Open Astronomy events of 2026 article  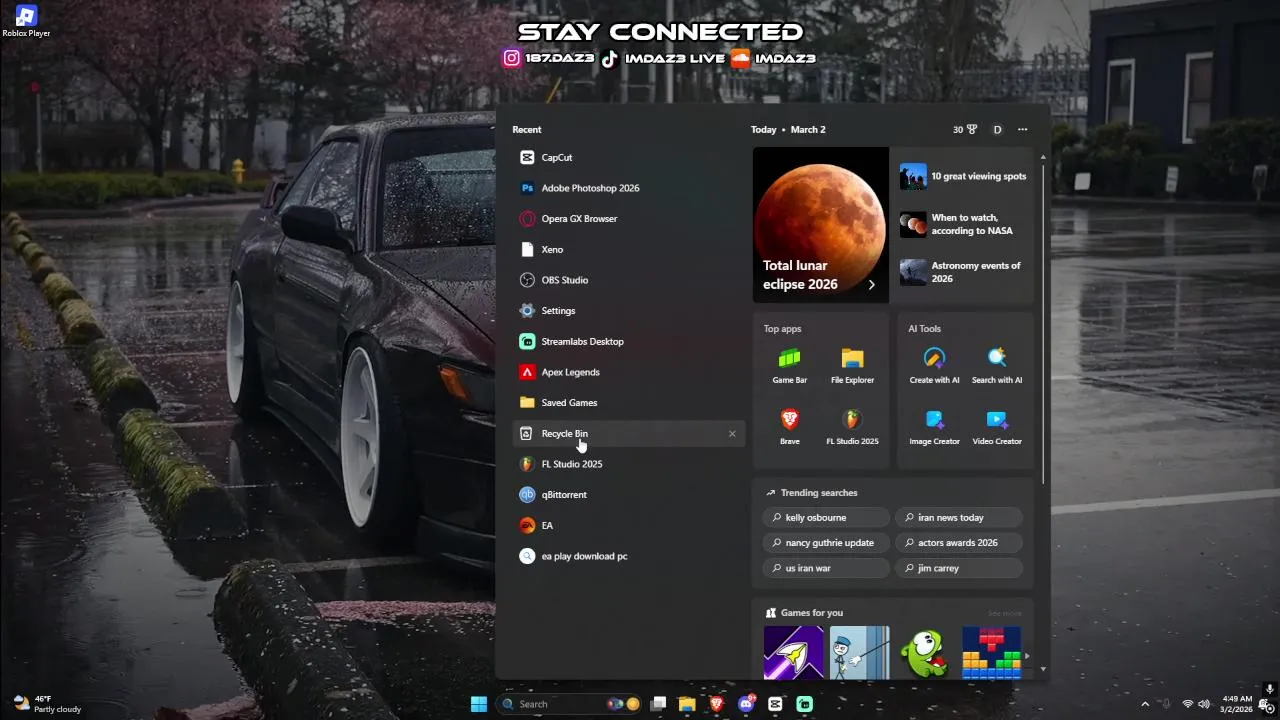[964, 272]
